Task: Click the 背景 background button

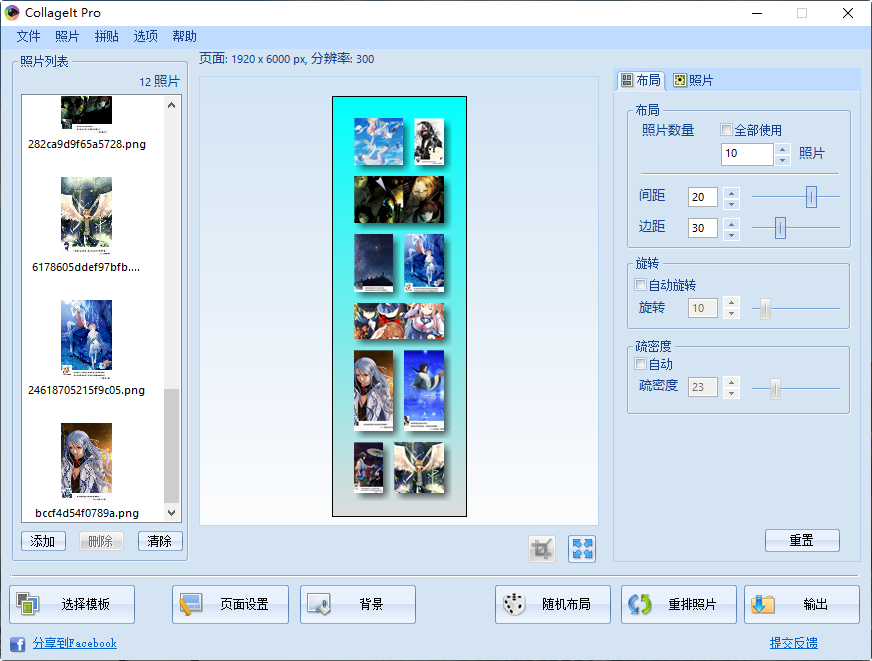Action: coord(358,604)
